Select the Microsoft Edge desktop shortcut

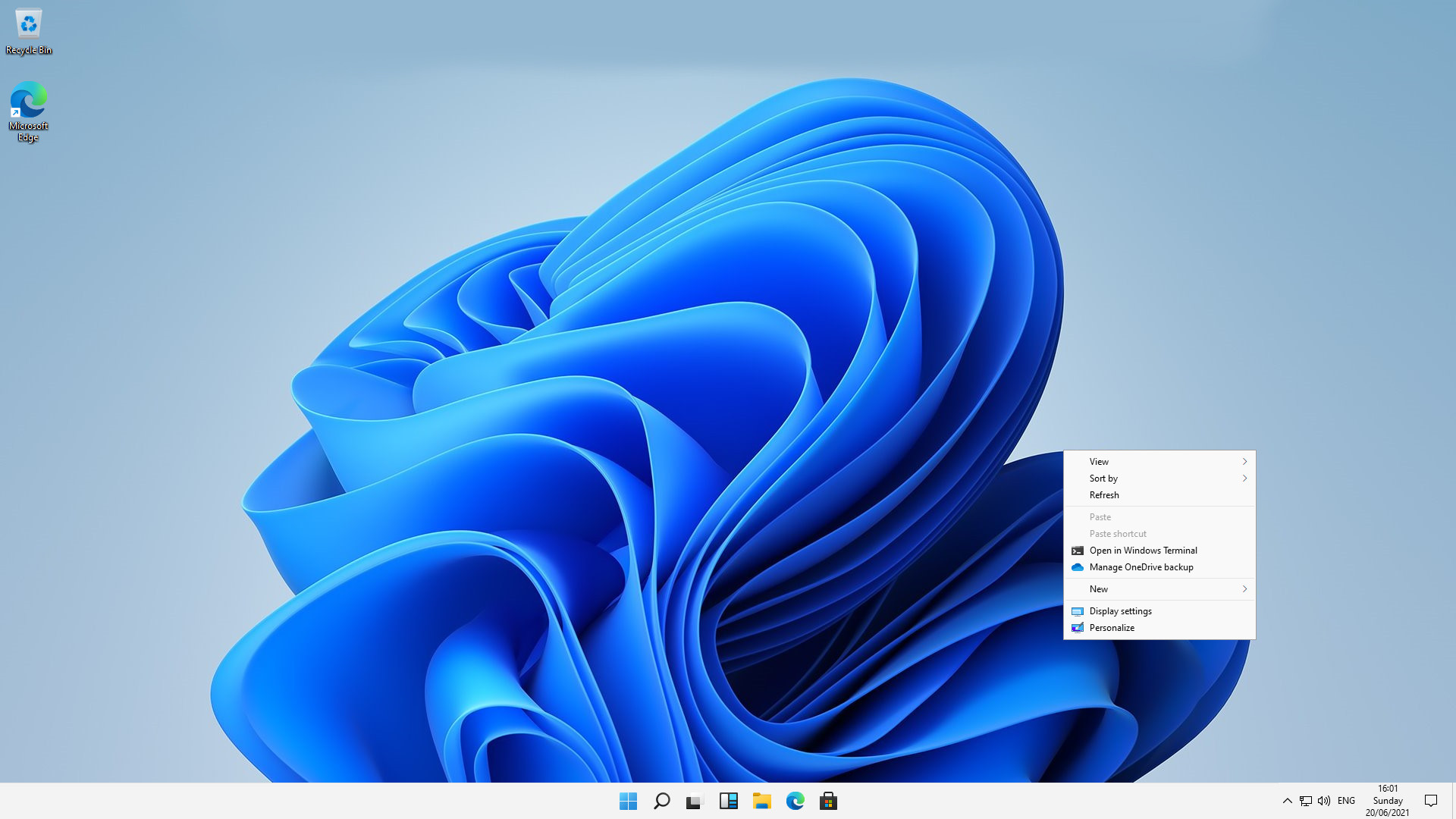click(x=29, y=102)
